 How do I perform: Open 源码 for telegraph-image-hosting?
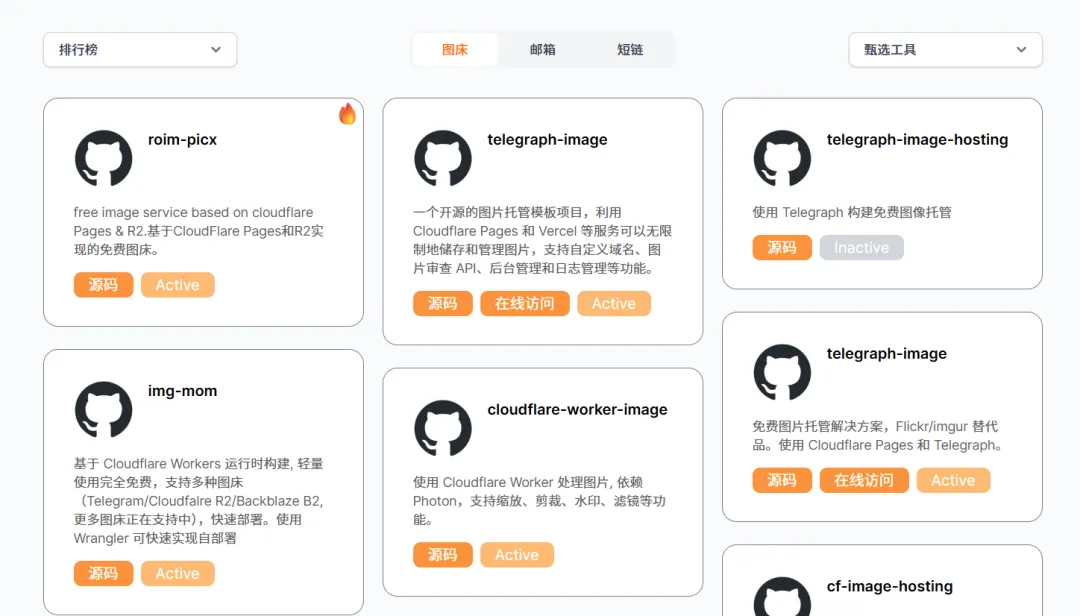[x=782, y=247]
